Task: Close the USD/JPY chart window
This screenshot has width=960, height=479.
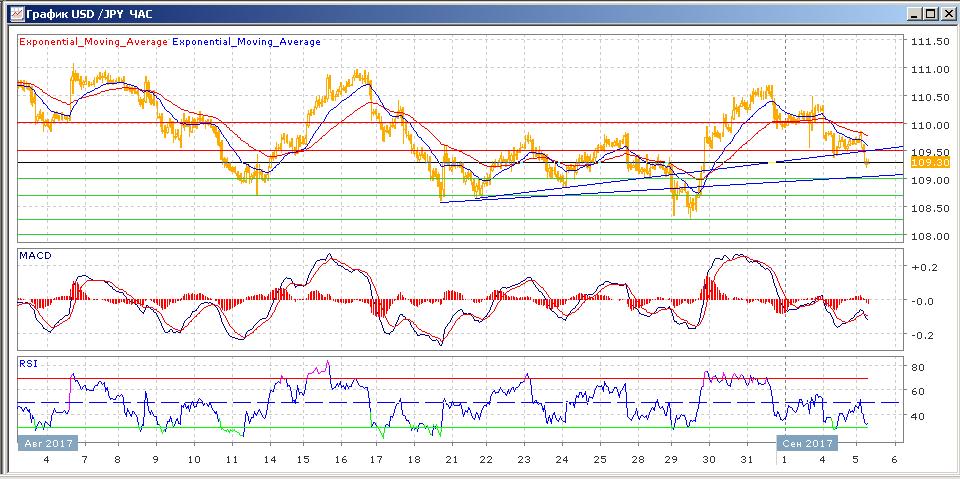Action: coord(947,13)
